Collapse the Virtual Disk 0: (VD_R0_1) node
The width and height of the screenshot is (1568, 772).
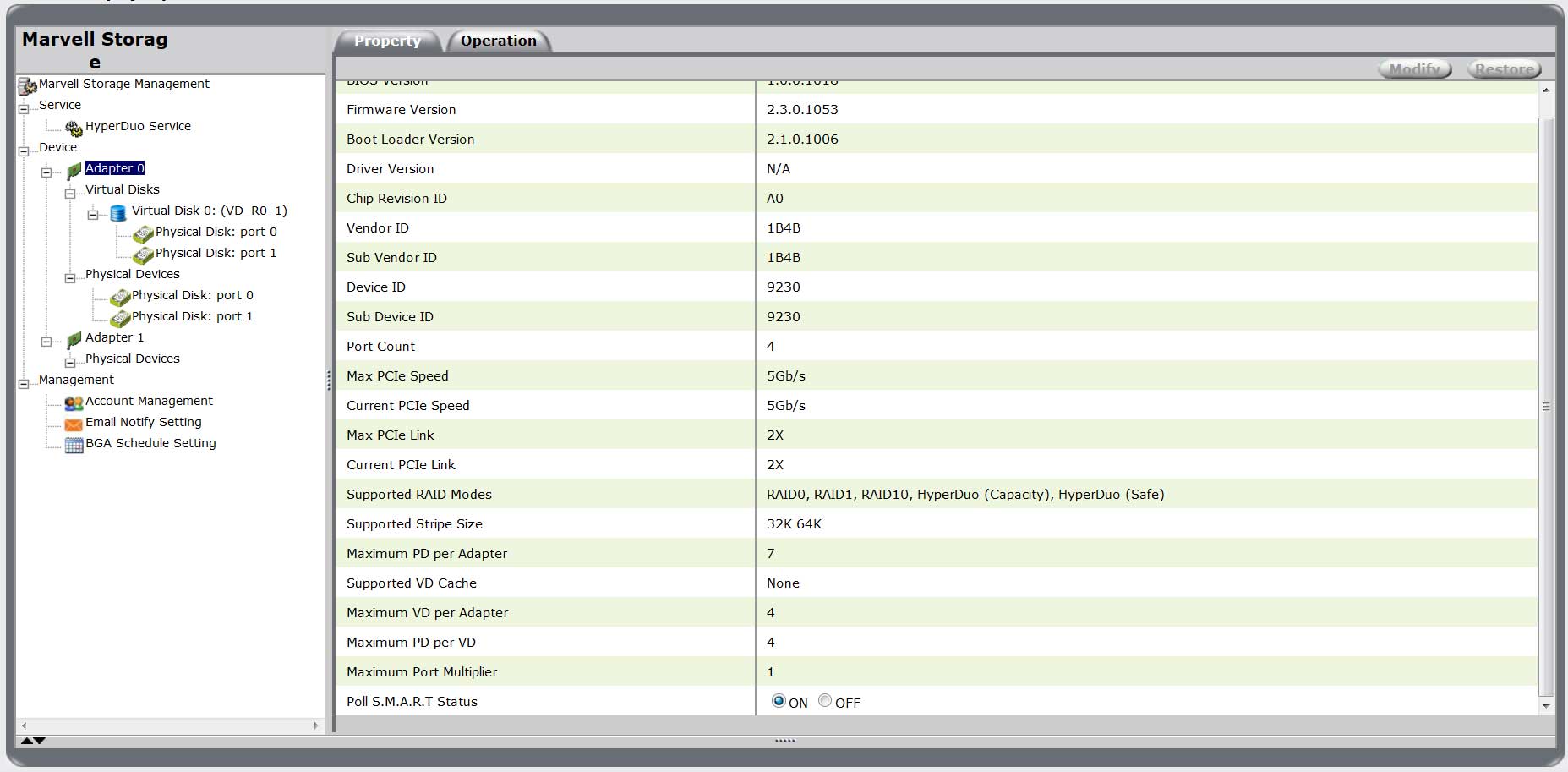[93, 215]
